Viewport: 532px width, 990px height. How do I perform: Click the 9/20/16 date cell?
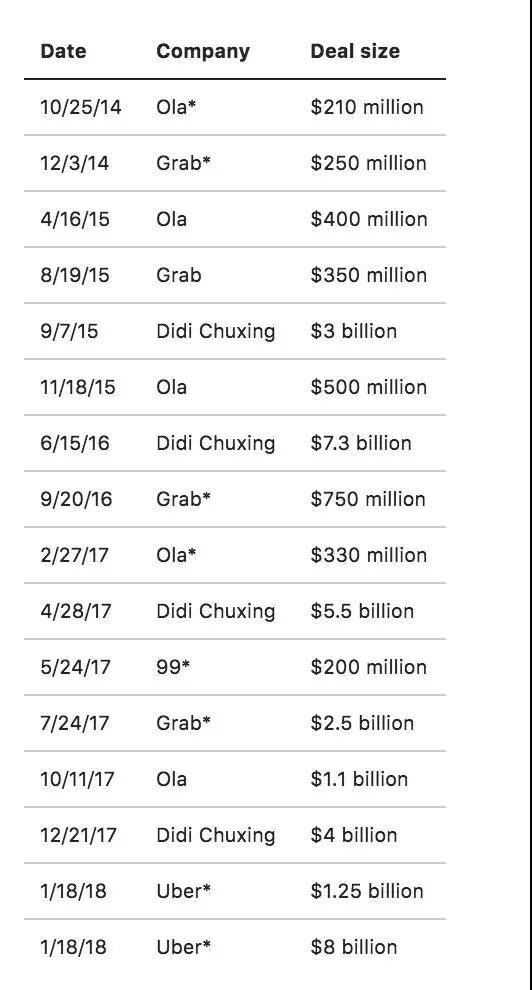(x=76, y=499)
